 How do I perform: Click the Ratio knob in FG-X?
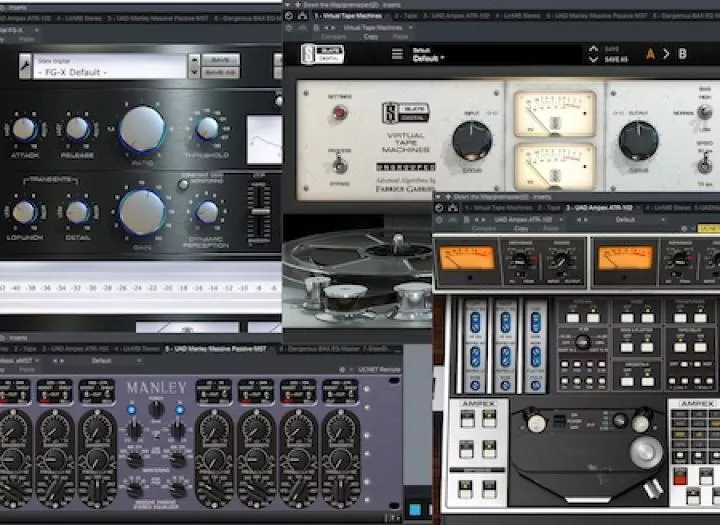[x=142, y=129]
